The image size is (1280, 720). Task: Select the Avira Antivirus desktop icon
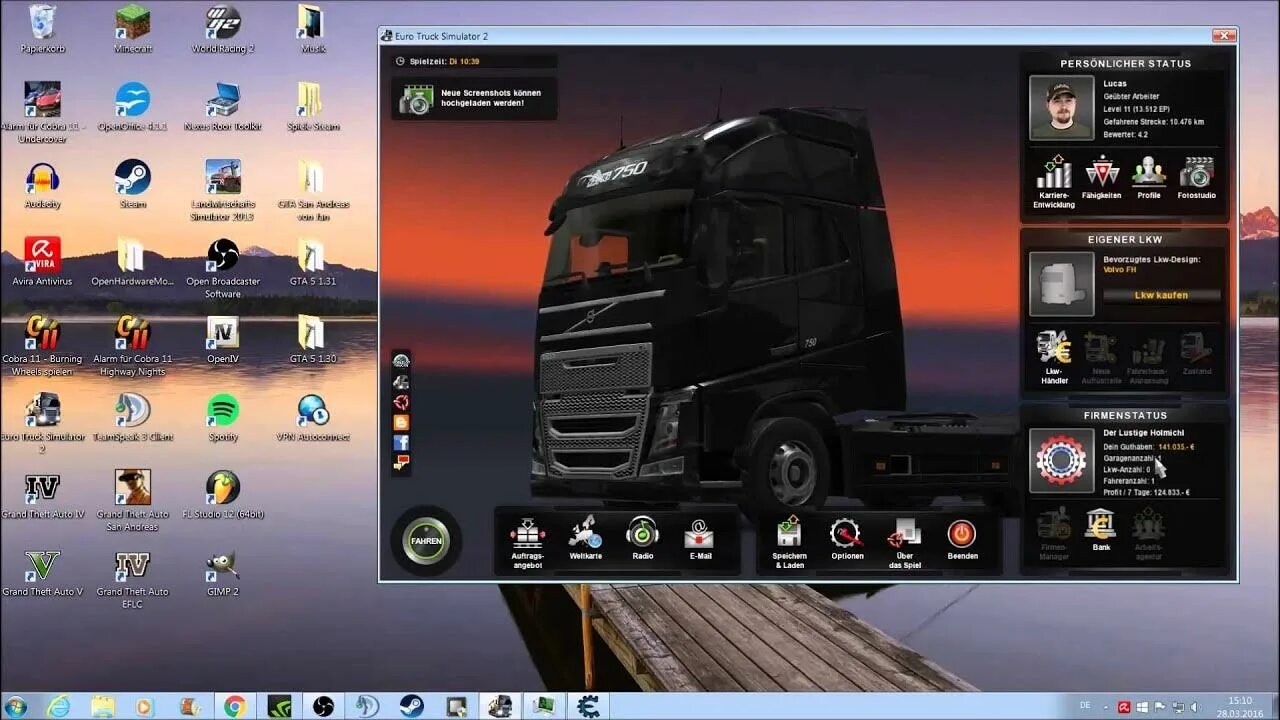pos(42,262)
